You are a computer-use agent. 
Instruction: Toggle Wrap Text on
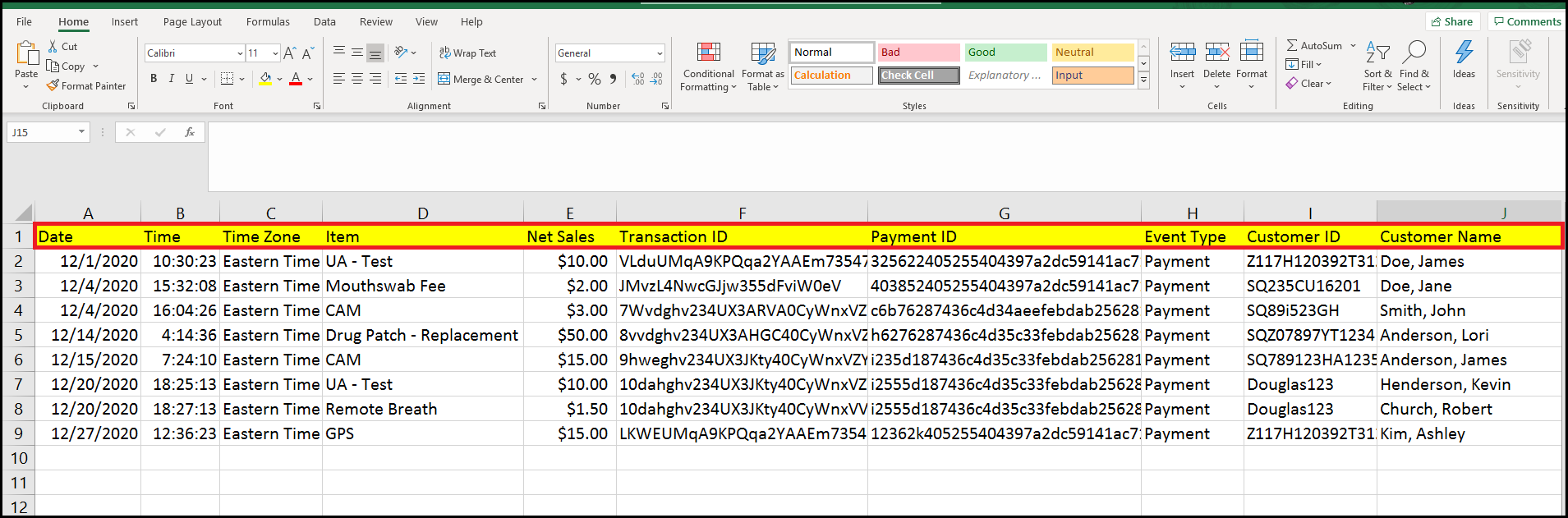coord(467,53)
